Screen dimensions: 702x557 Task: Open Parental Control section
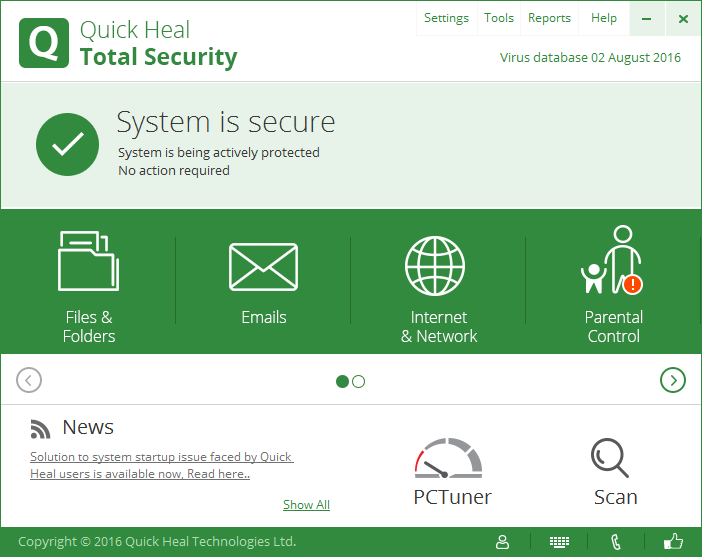click(613, 285)
